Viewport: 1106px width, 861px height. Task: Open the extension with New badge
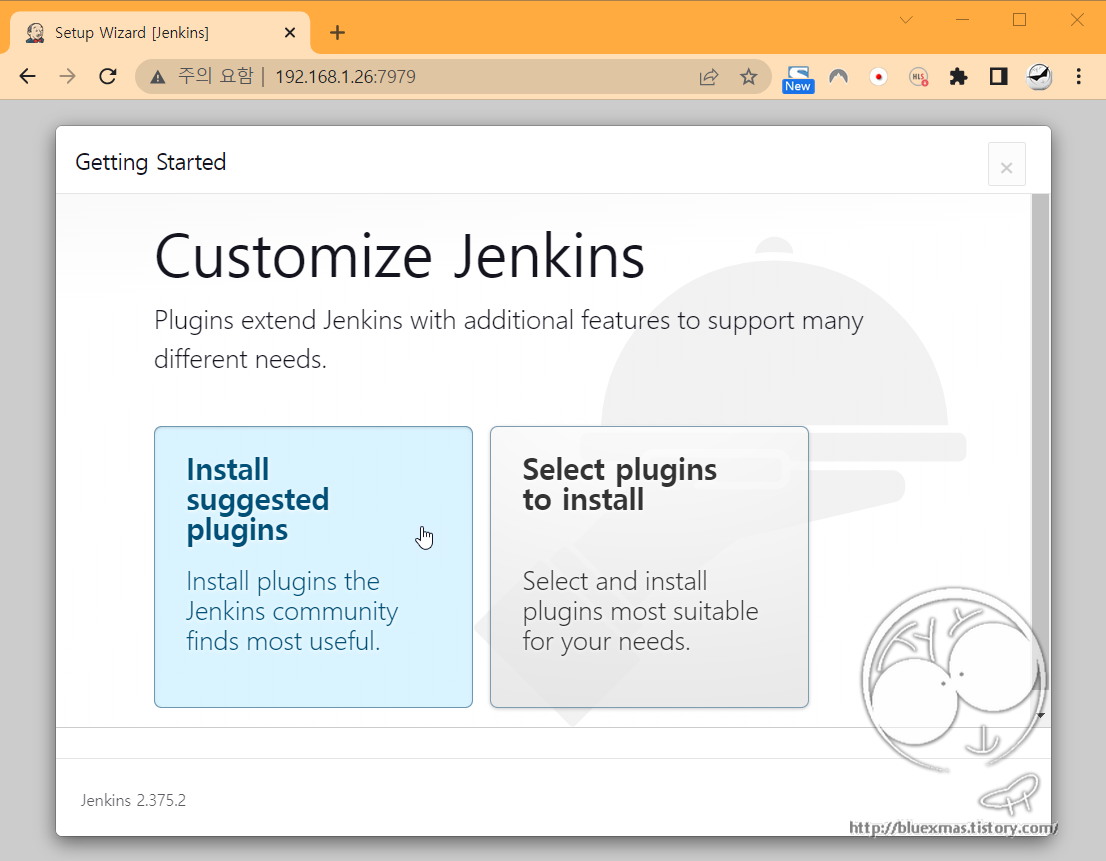[x=798, y=79]
